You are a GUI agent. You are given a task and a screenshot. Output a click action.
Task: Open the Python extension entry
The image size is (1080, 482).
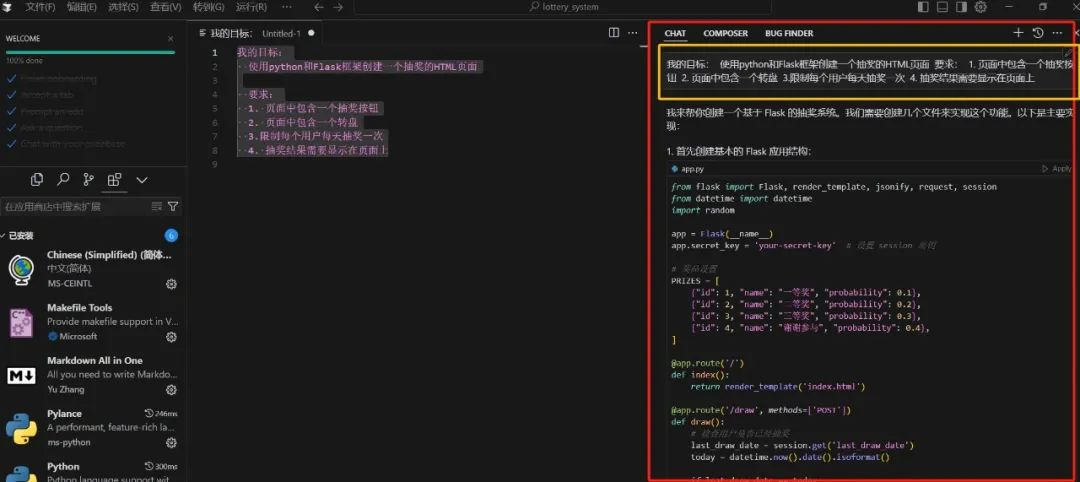click(92, 470)
